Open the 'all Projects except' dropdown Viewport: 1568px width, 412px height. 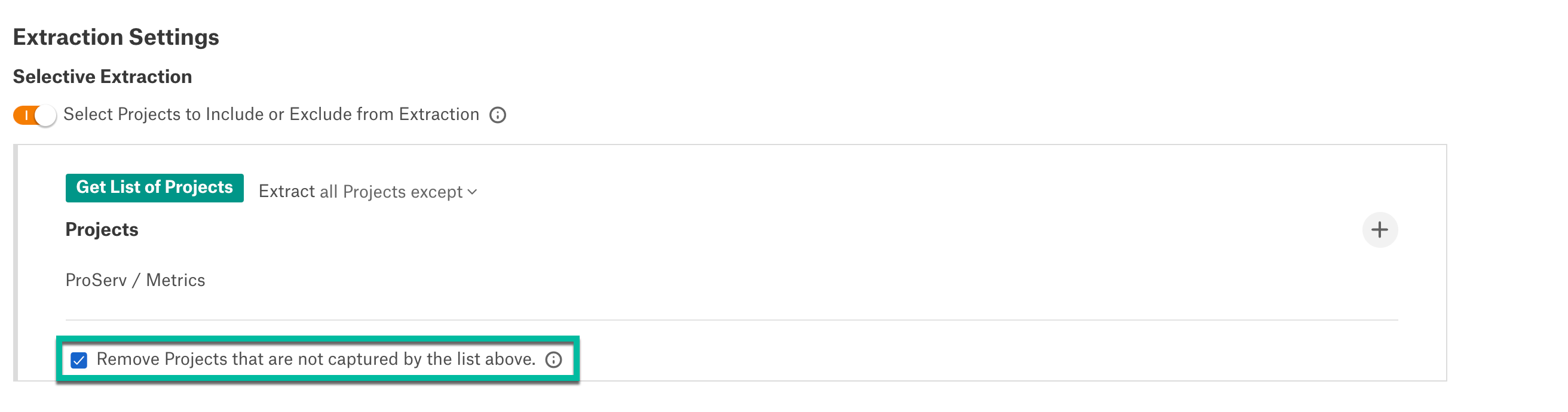[x=397, y=192]
